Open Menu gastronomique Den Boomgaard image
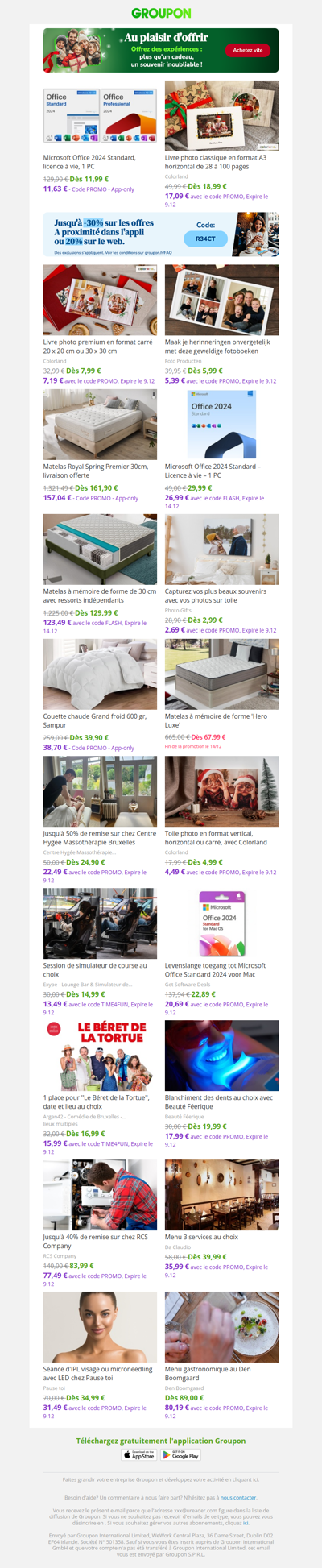 221,1327
